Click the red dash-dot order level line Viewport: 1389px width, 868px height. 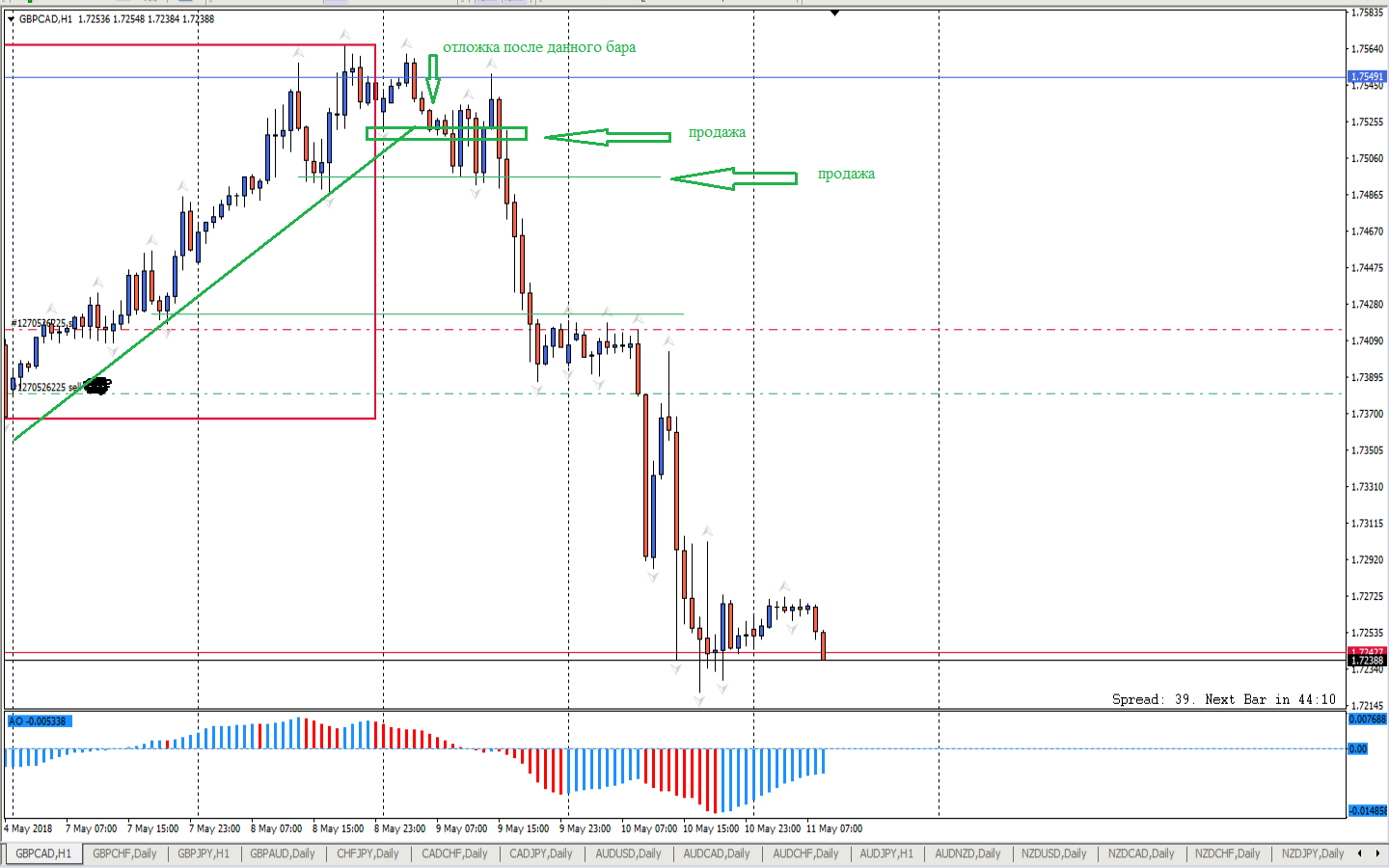coord(675,330)
